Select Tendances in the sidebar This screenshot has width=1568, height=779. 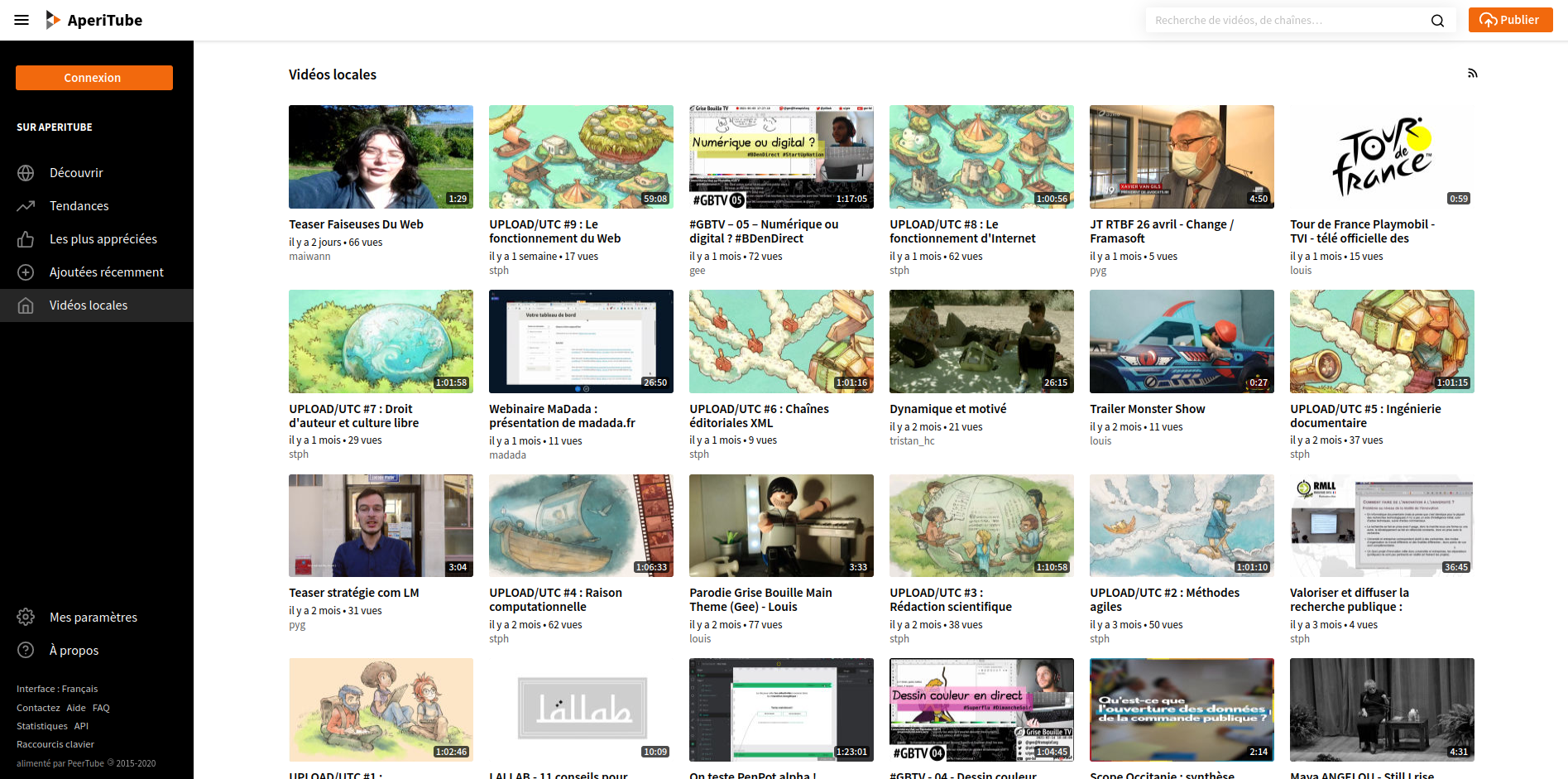79,206
